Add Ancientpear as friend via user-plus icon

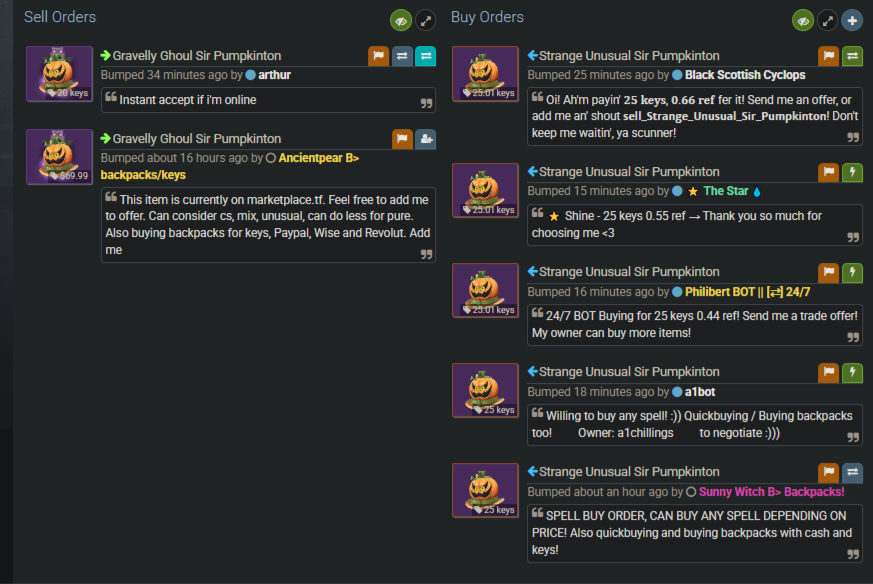pyautogui.click(x=425, y=139)
